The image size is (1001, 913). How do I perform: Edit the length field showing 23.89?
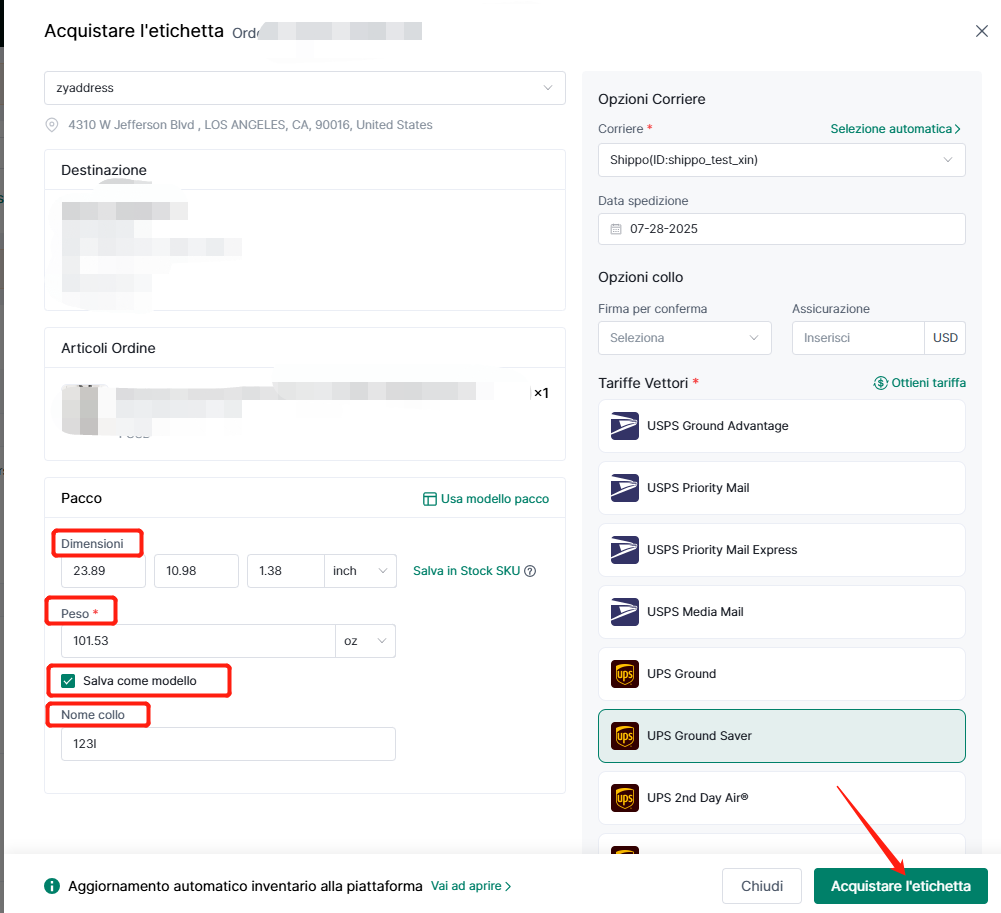point(103,571)
